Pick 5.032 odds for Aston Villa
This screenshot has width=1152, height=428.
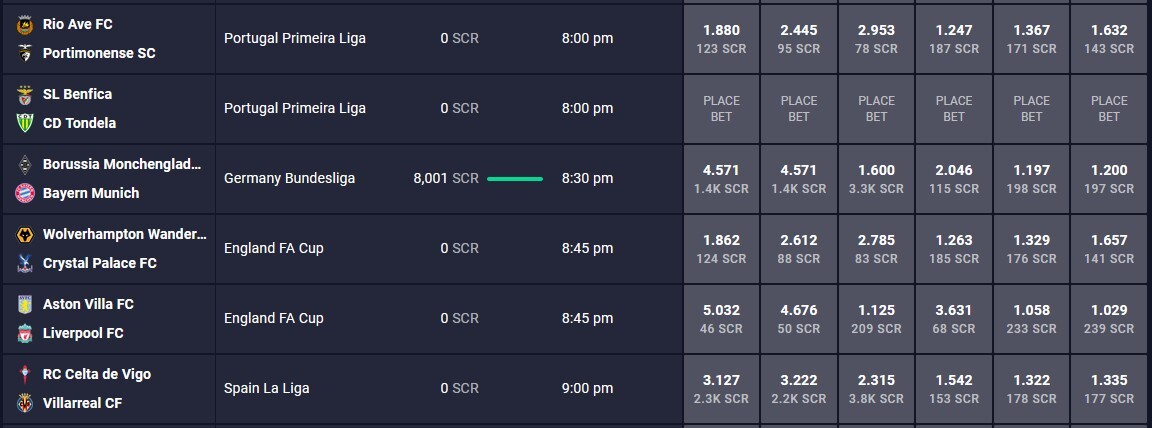[x=721, y=319]
